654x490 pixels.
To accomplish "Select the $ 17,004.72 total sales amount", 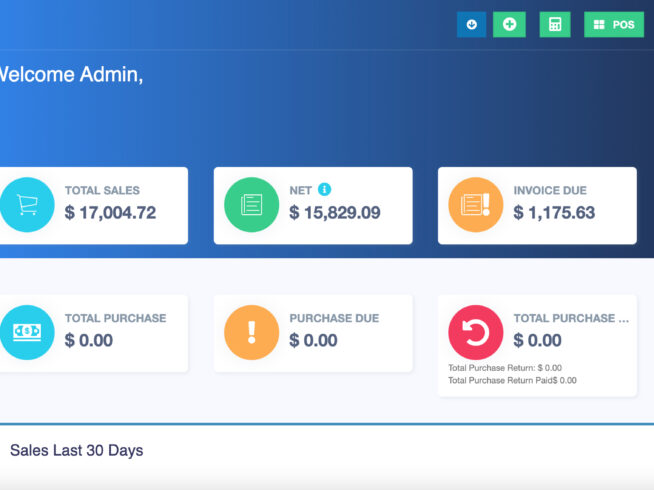I will pos(110,213).
